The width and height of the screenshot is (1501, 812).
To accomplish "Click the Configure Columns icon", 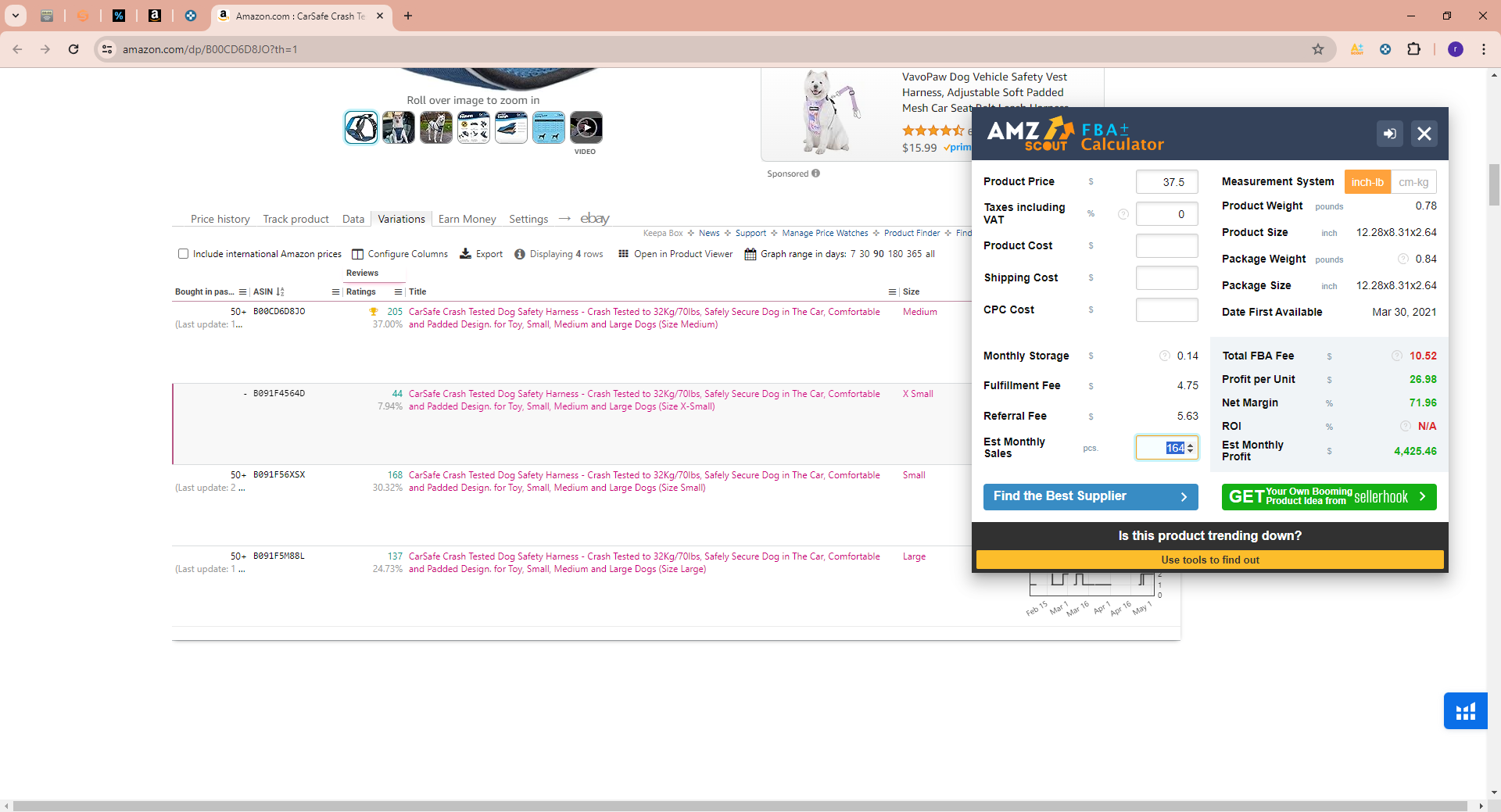I will click(x=357, y=254).
